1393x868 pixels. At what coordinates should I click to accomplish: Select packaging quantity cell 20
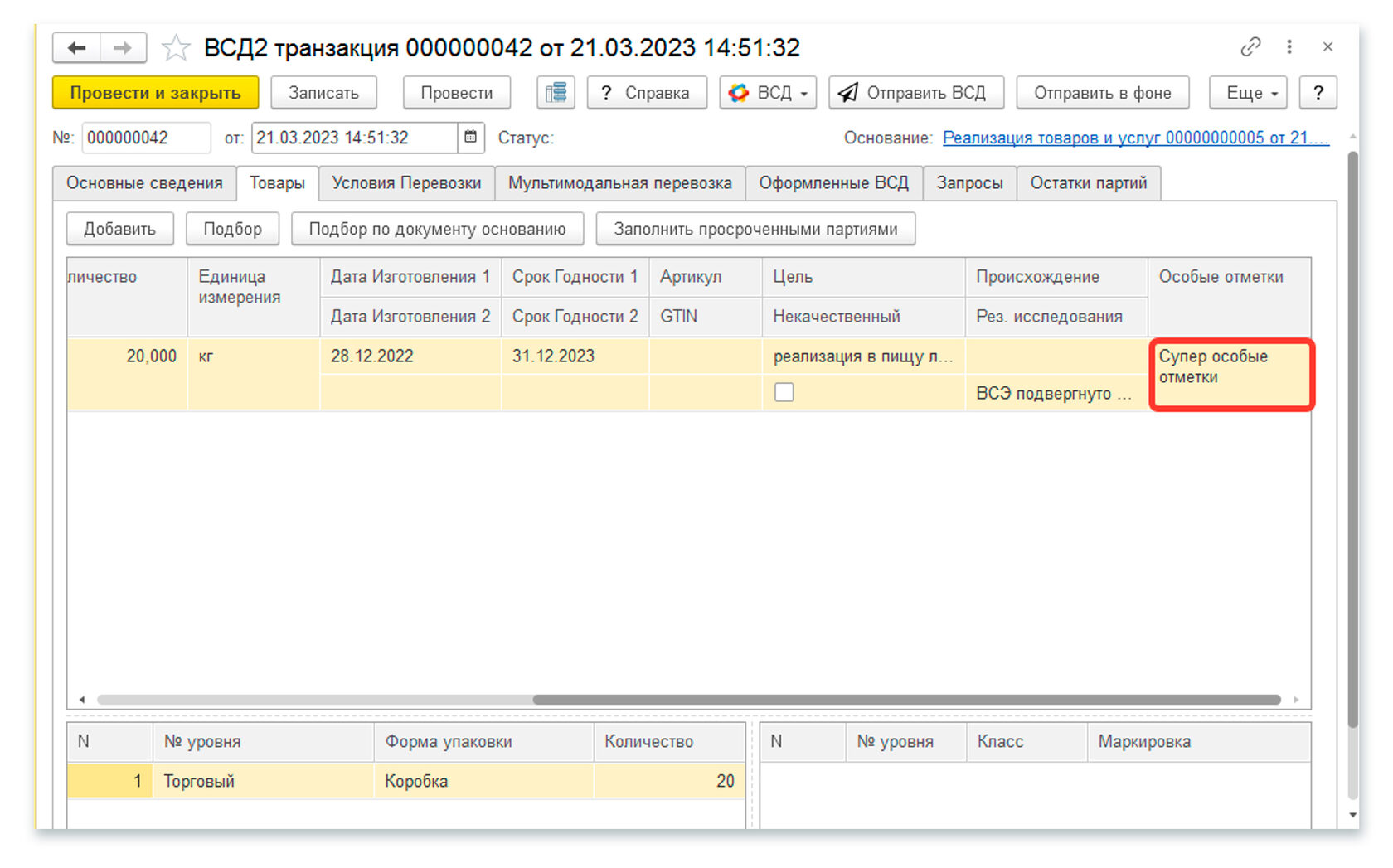[x=669, y=781]
